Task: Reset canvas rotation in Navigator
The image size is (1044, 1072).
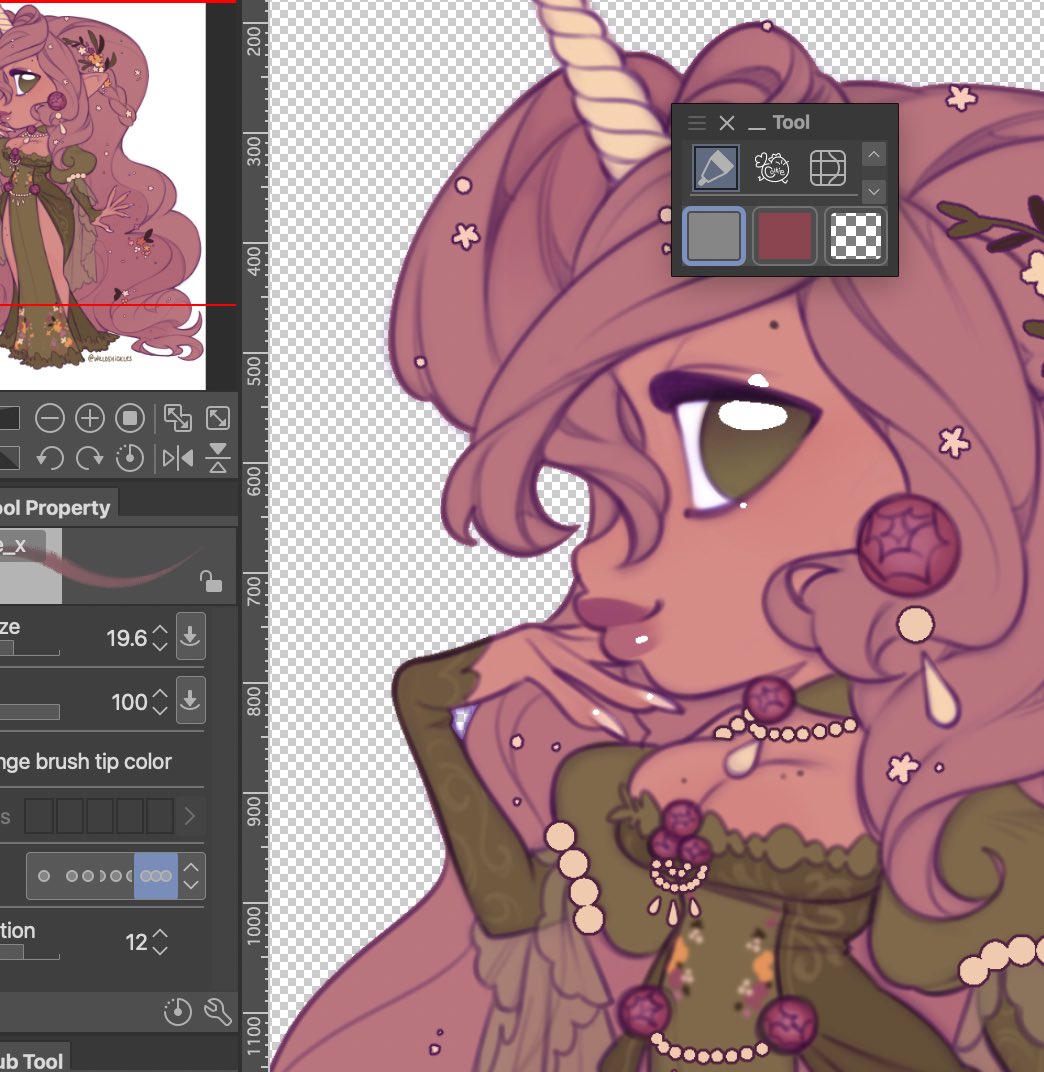Action: tap(130, 458)
